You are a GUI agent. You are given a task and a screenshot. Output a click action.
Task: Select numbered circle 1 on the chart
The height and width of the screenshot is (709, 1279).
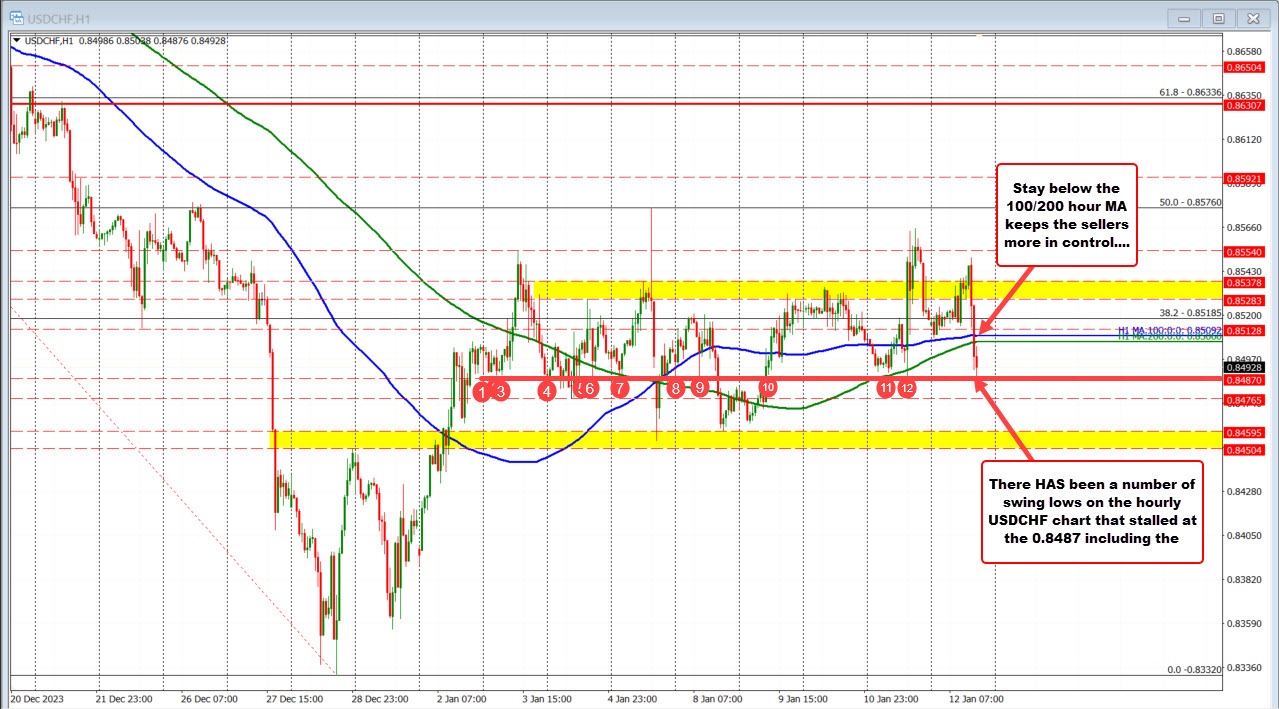[482, 392]
